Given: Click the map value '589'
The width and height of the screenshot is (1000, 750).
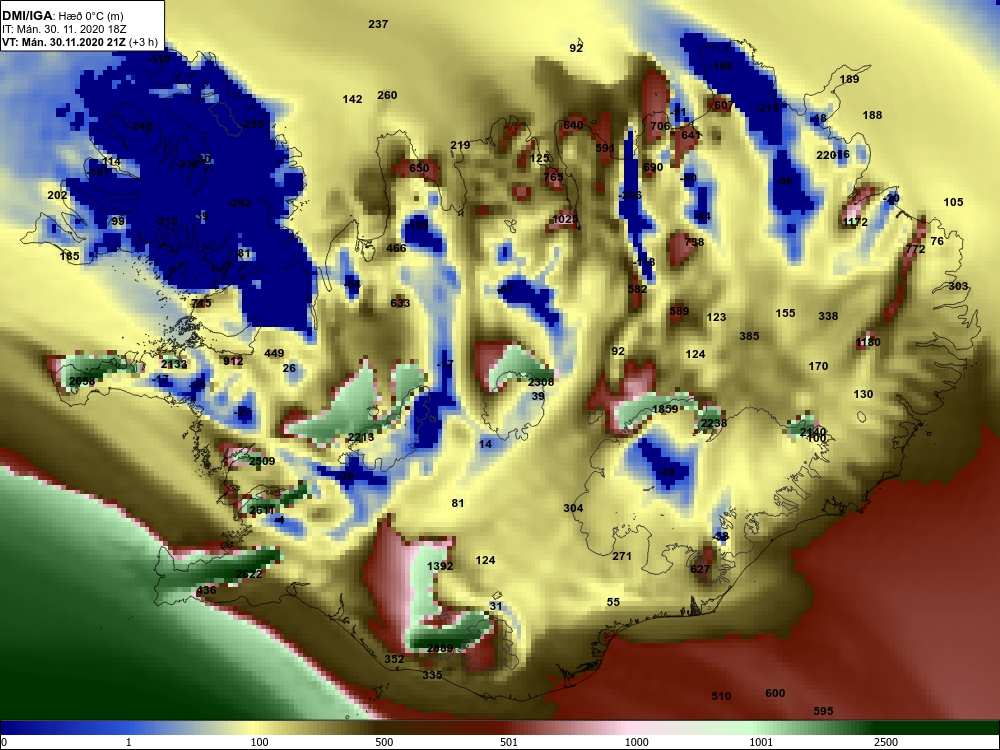Looking at the screenshot, I should coord(679,311).
